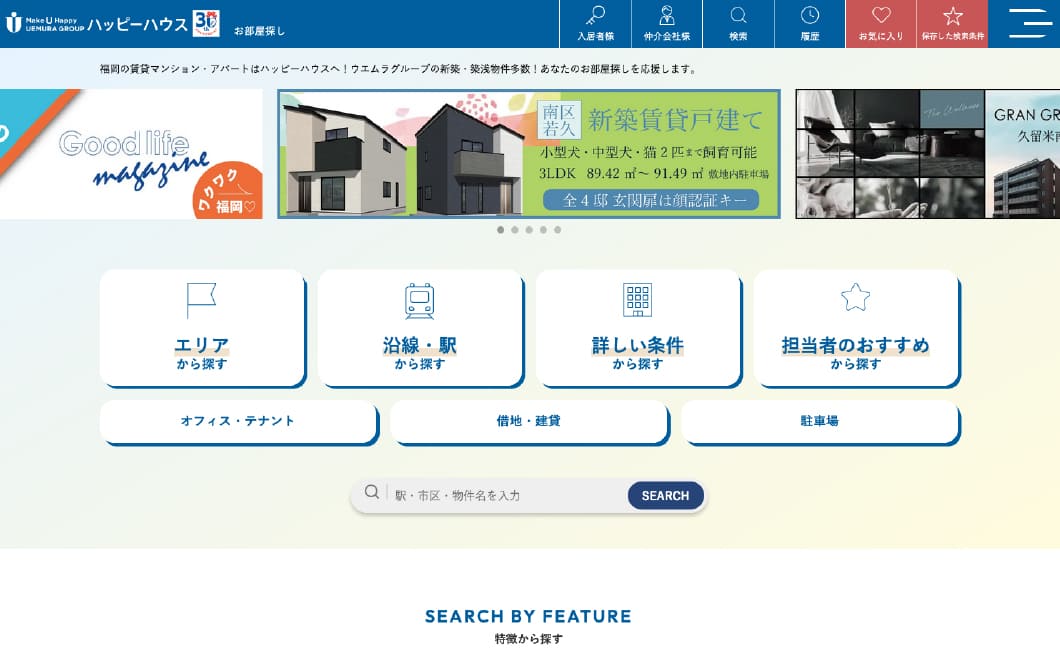This screenshot has height=660, width=1060.
Task: Click the 仲介会社様 agent icon
Action: pos(666,17)
